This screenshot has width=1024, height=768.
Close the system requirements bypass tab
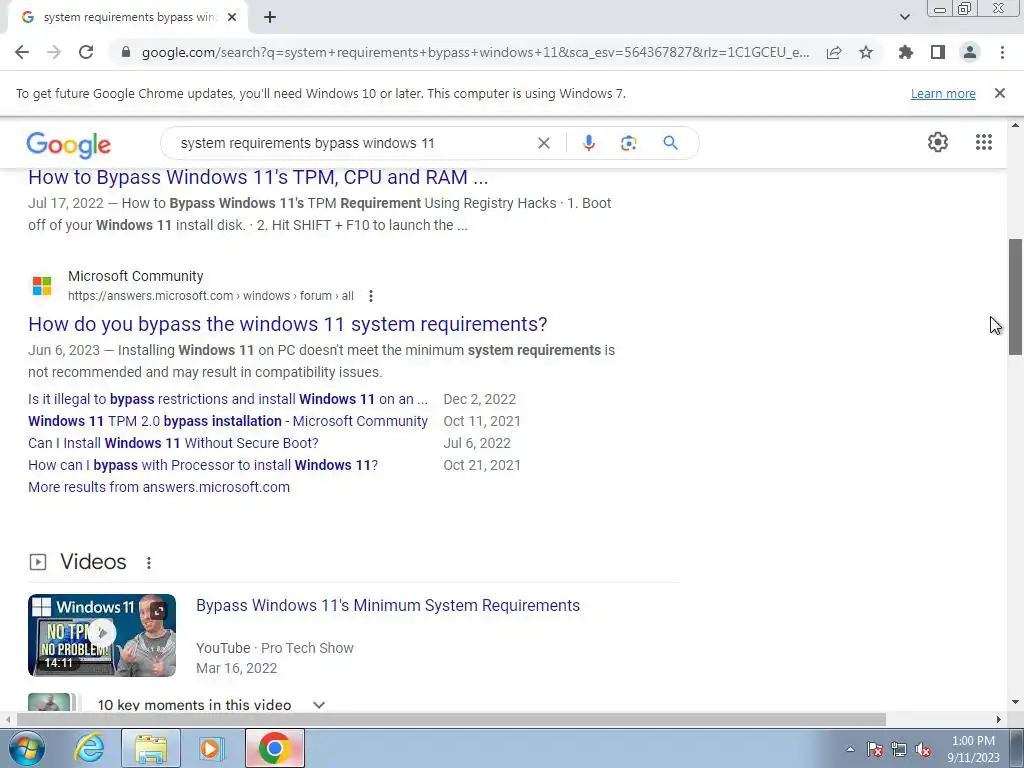pos(232,18)
